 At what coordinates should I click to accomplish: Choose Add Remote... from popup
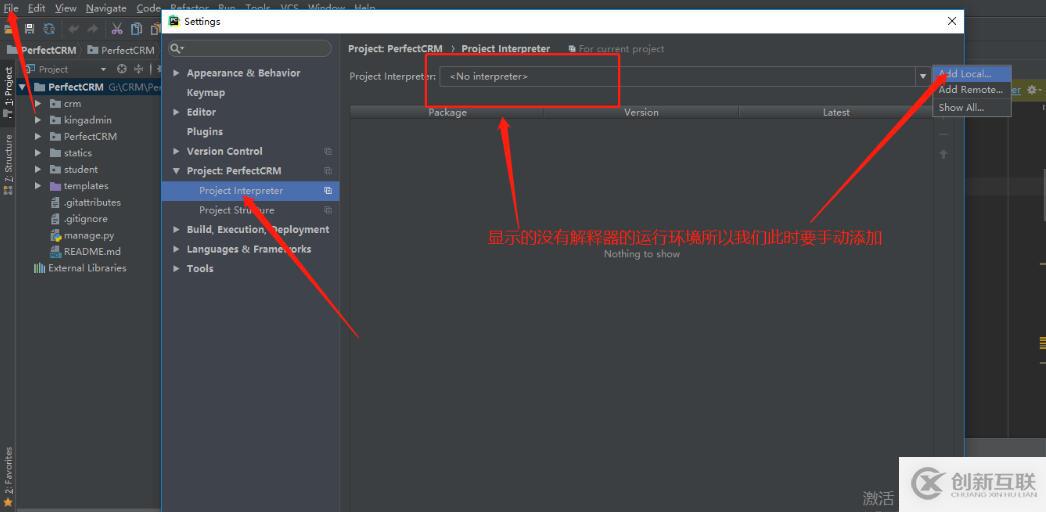click(x=972, y=90)
